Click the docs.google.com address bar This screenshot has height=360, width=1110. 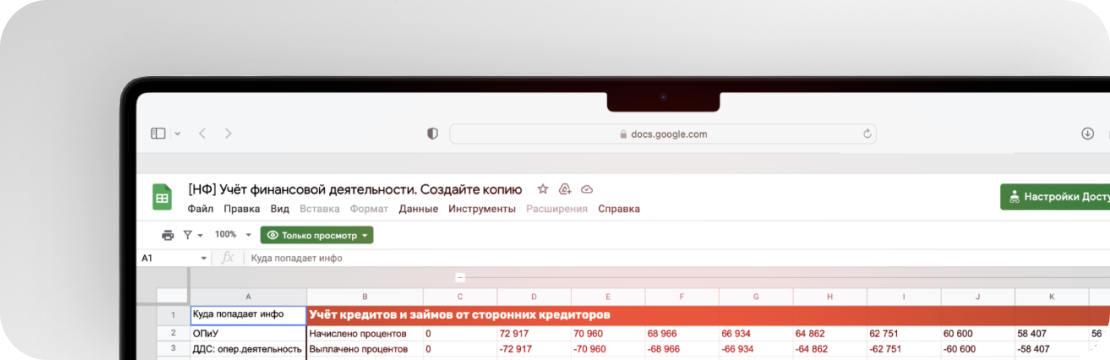[x=663, y=134]
